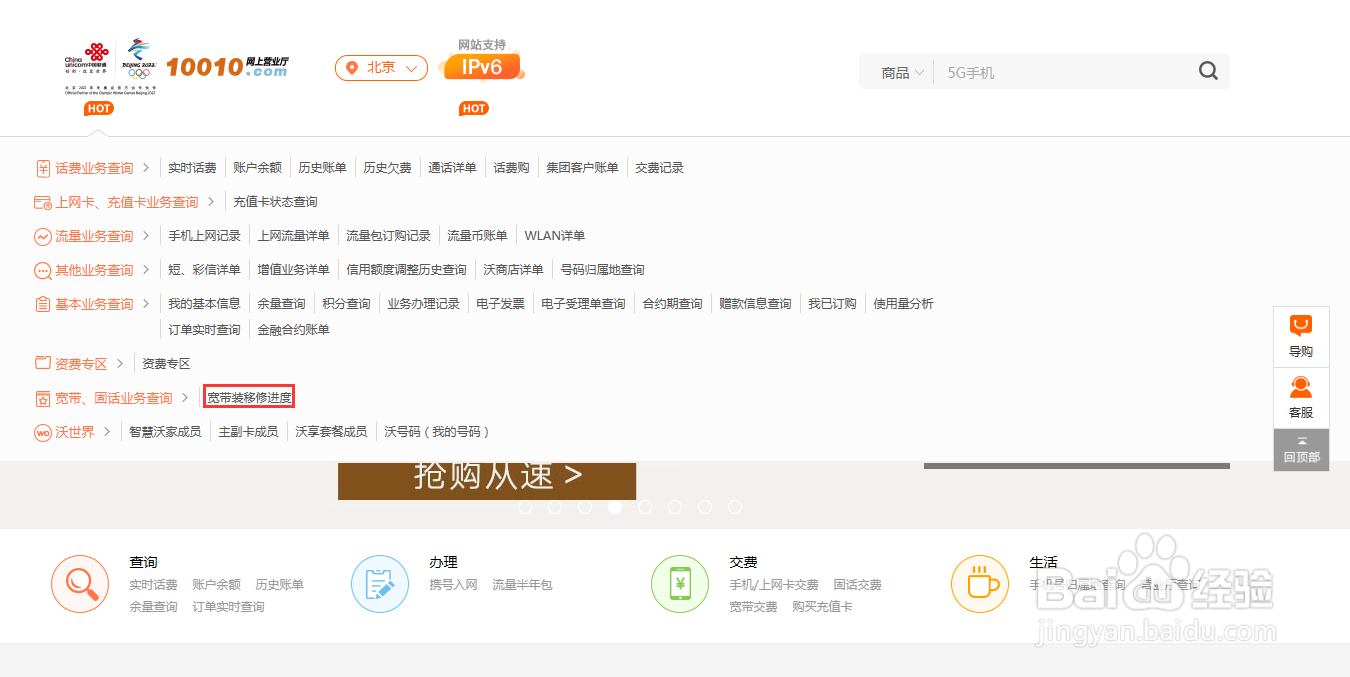This screenshot has width=1350, height=677.
Task: Click the 抢购从速 banner link
Action: tap(486, 480)
